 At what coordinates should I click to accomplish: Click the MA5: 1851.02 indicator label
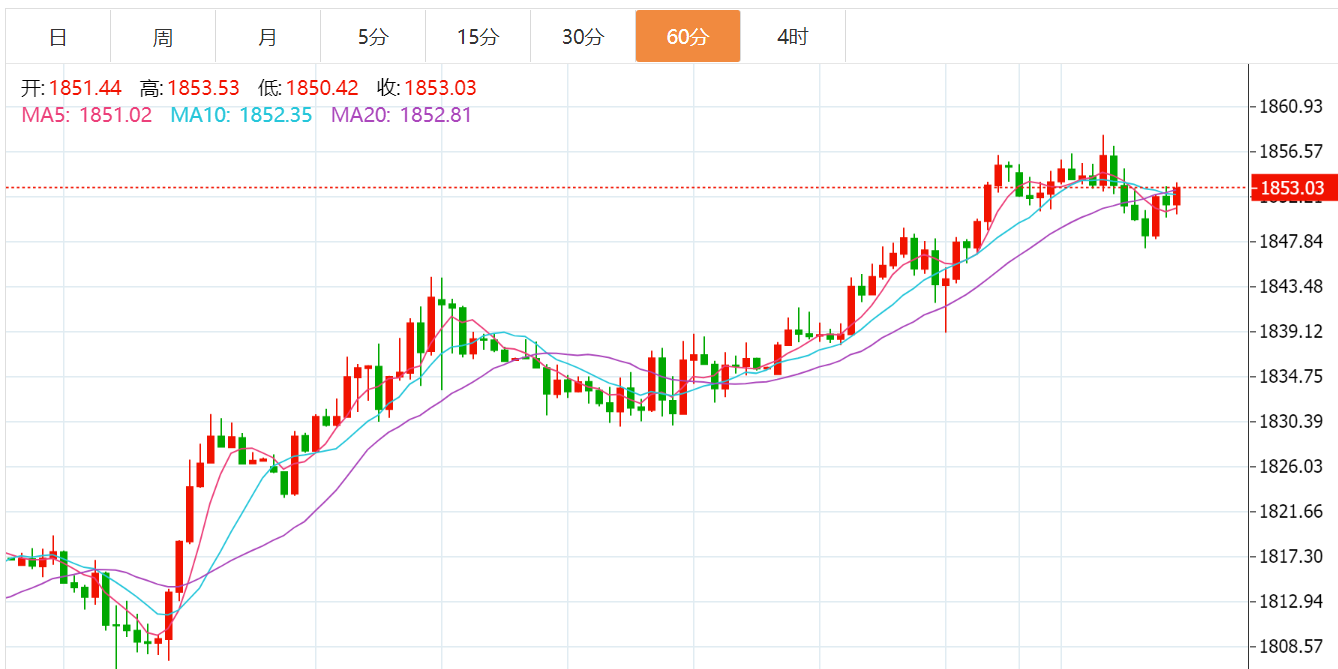(87, 115)
